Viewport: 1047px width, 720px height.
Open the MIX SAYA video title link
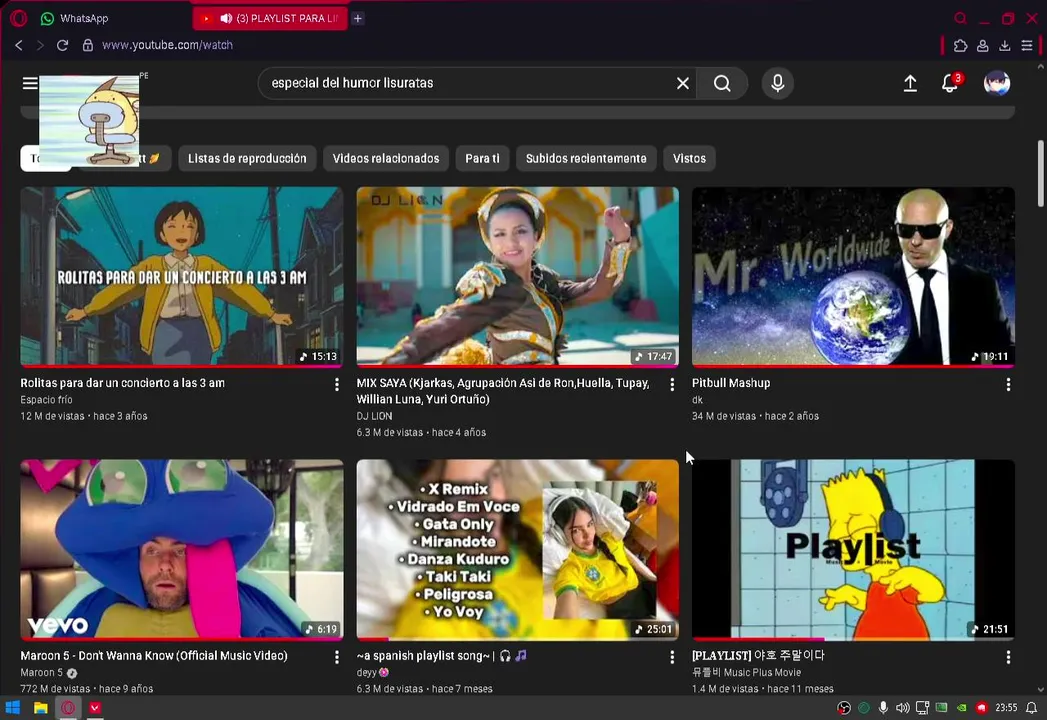click(x=503, y=391)
